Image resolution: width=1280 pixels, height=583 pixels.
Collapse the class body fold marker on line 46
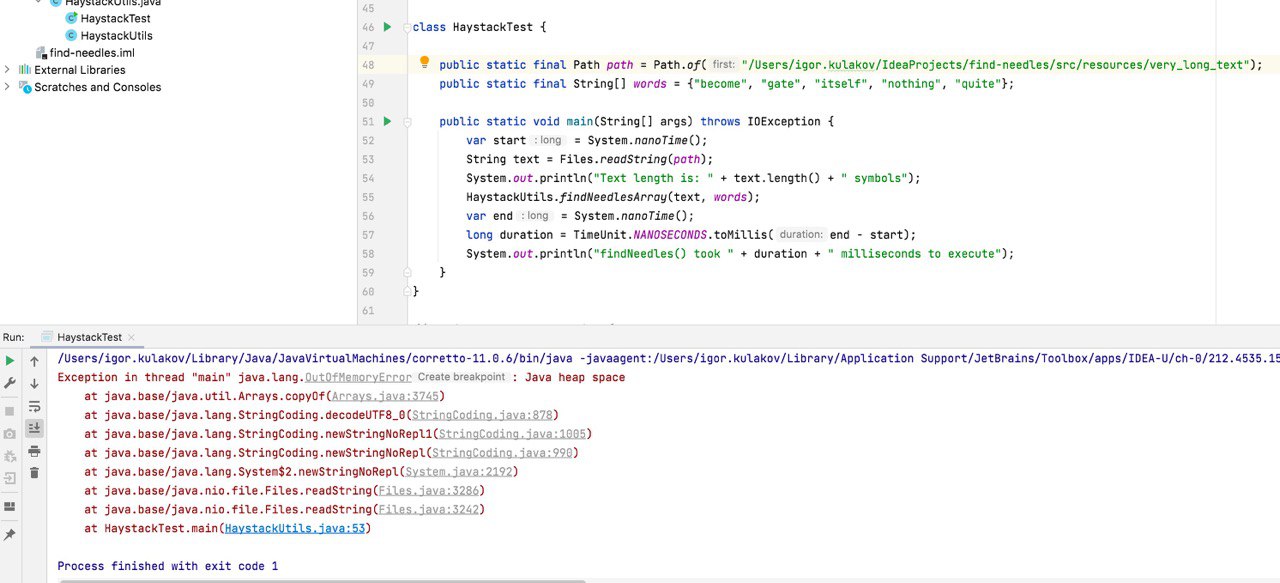[x=407, y=27]
